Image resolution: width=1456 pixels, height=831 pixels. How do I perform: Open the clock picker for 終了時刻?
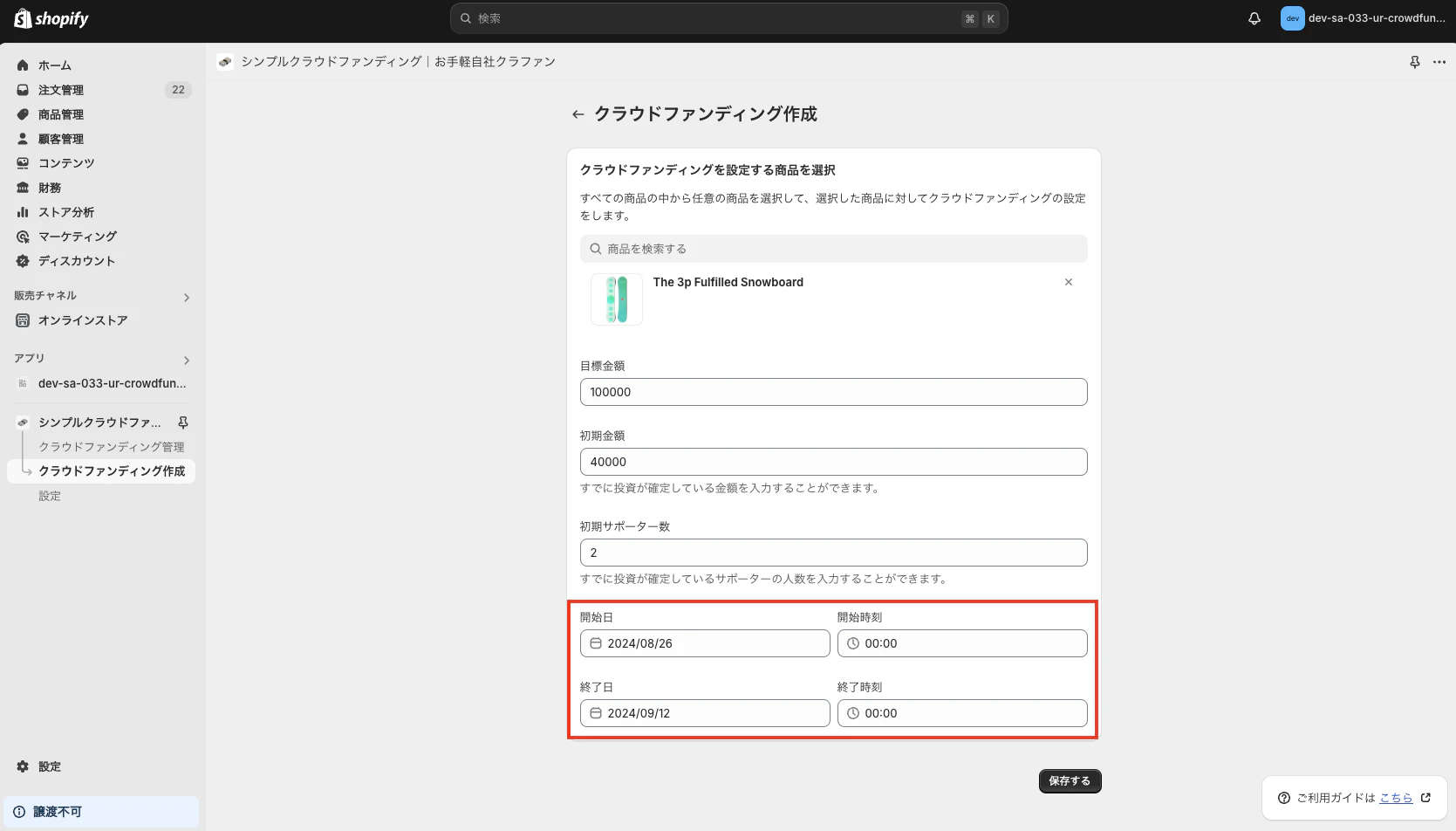point(852,713)
